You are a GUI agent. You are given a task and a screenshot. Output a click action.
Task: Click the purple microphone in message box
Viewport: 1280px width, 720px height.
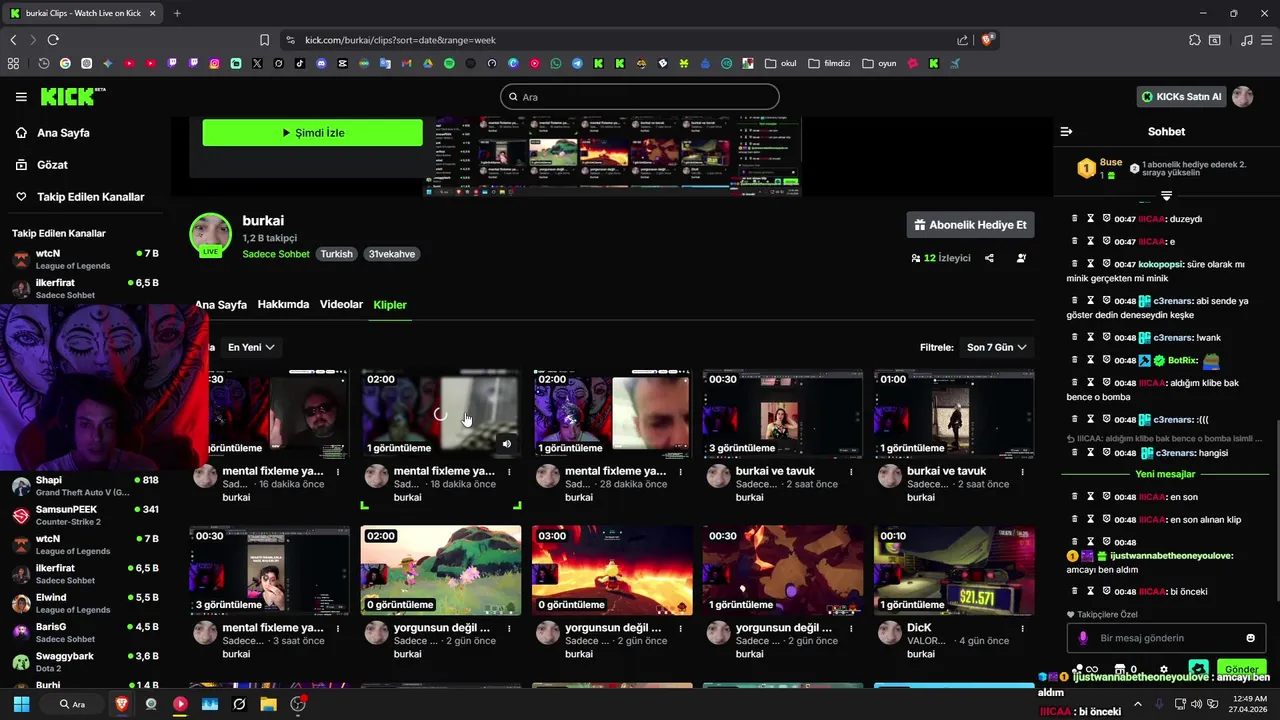point(1083,638)
